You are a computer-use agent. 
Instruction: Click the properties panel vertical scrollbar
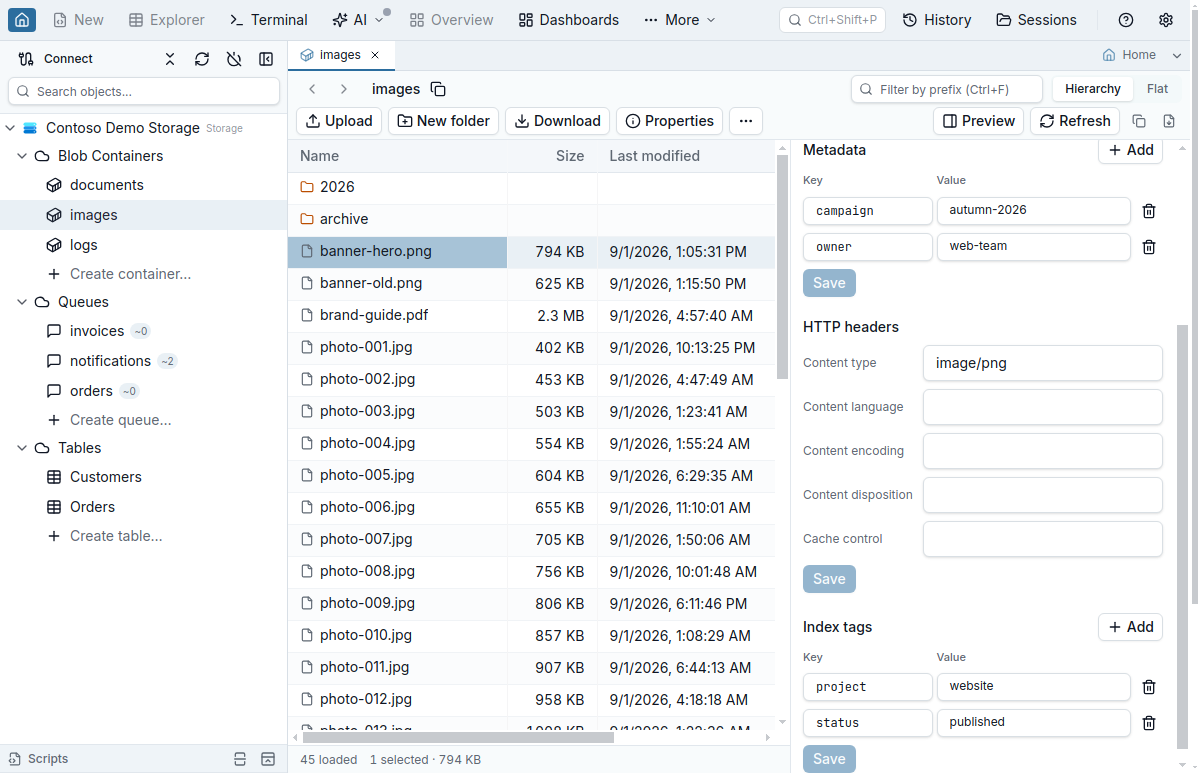[x=1183, y=535]
